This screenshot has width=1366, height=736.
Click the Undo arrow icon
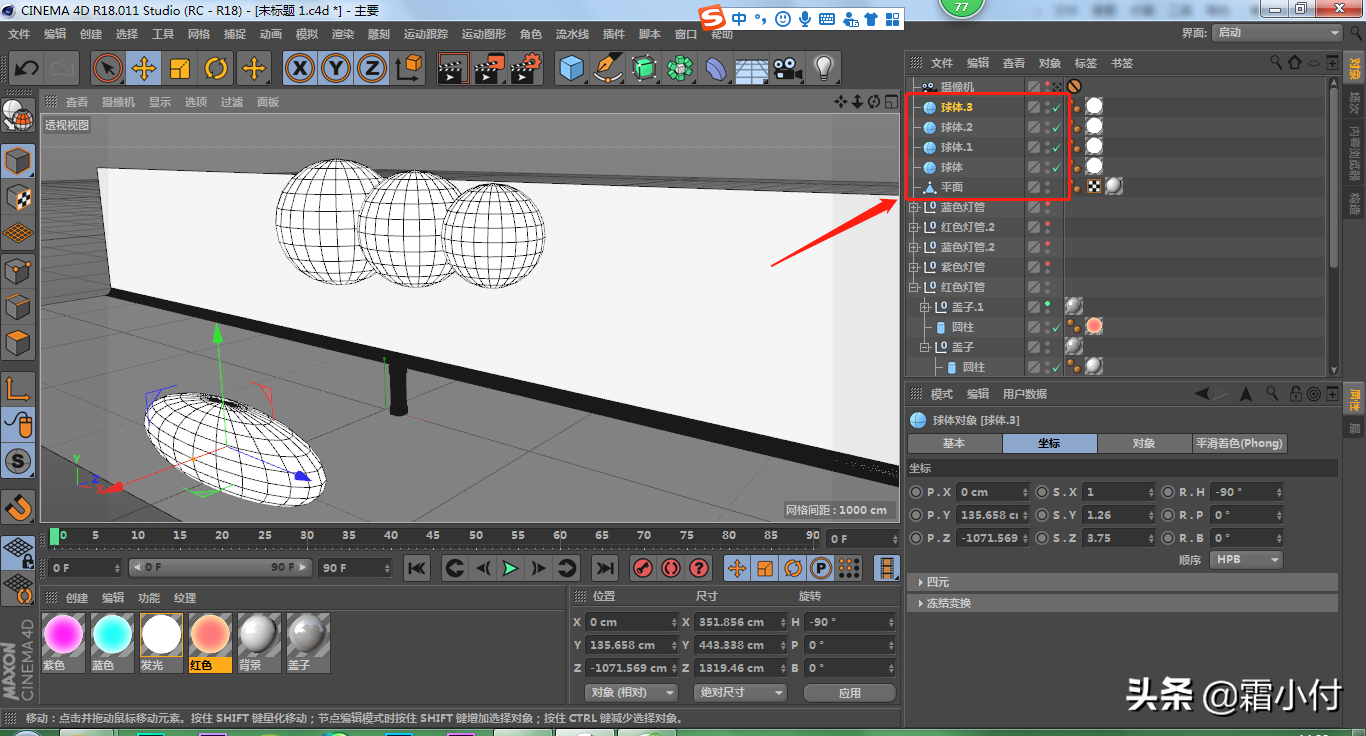[x=27, y=69]
